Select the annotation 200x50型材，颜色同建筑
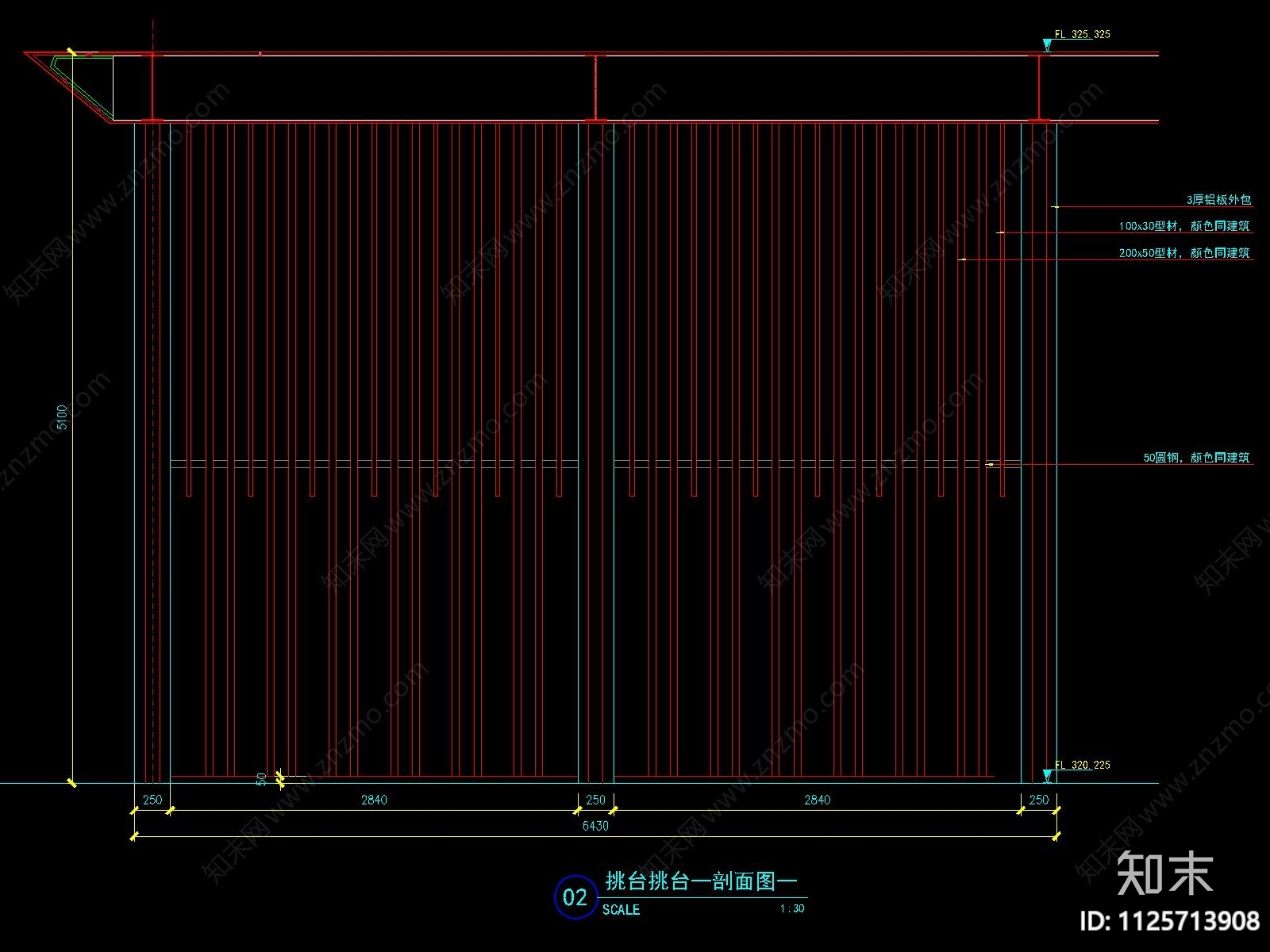This screenshot has width=1270, height=952. (x=1184, y=253)
